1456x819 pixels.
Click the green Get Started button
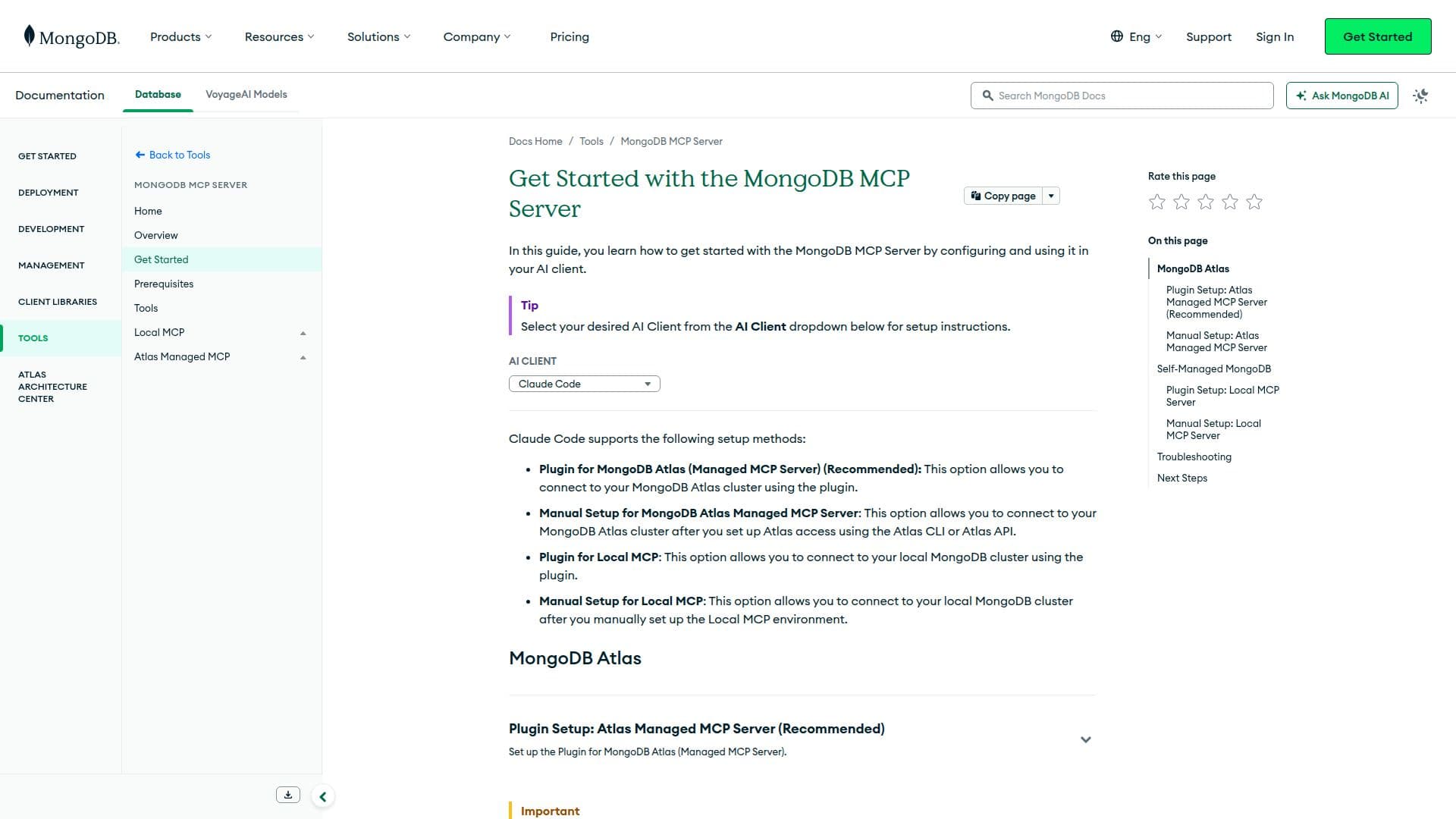coord(1378,36)
